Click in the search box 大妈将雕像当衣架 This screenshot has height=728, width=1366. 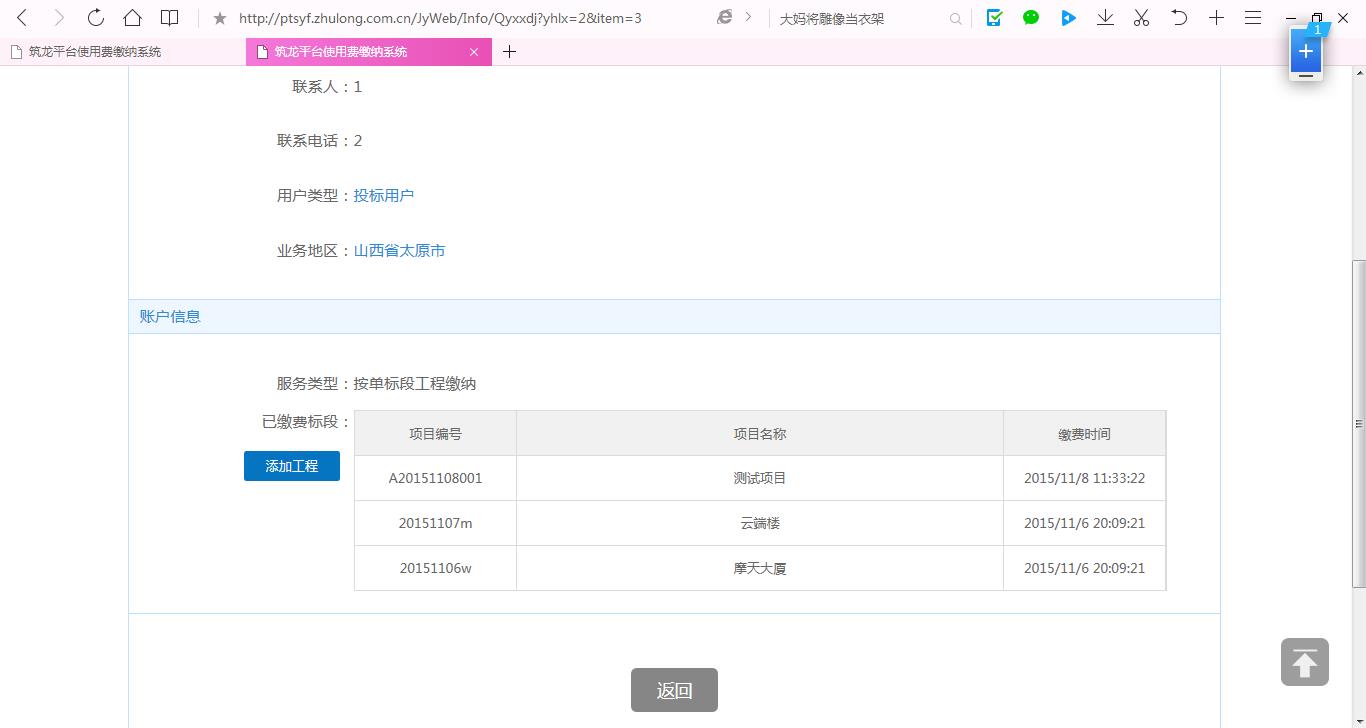coord(860,18)
